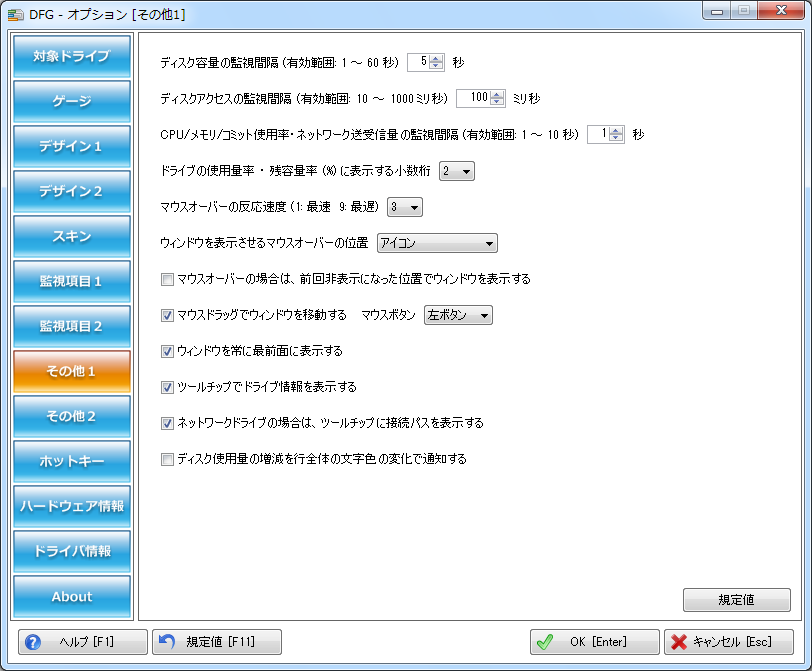Screen dimensions: 812x671
Task: Enable ディスク使用量の増減 color notification checkbox
Action: (167, 459)
